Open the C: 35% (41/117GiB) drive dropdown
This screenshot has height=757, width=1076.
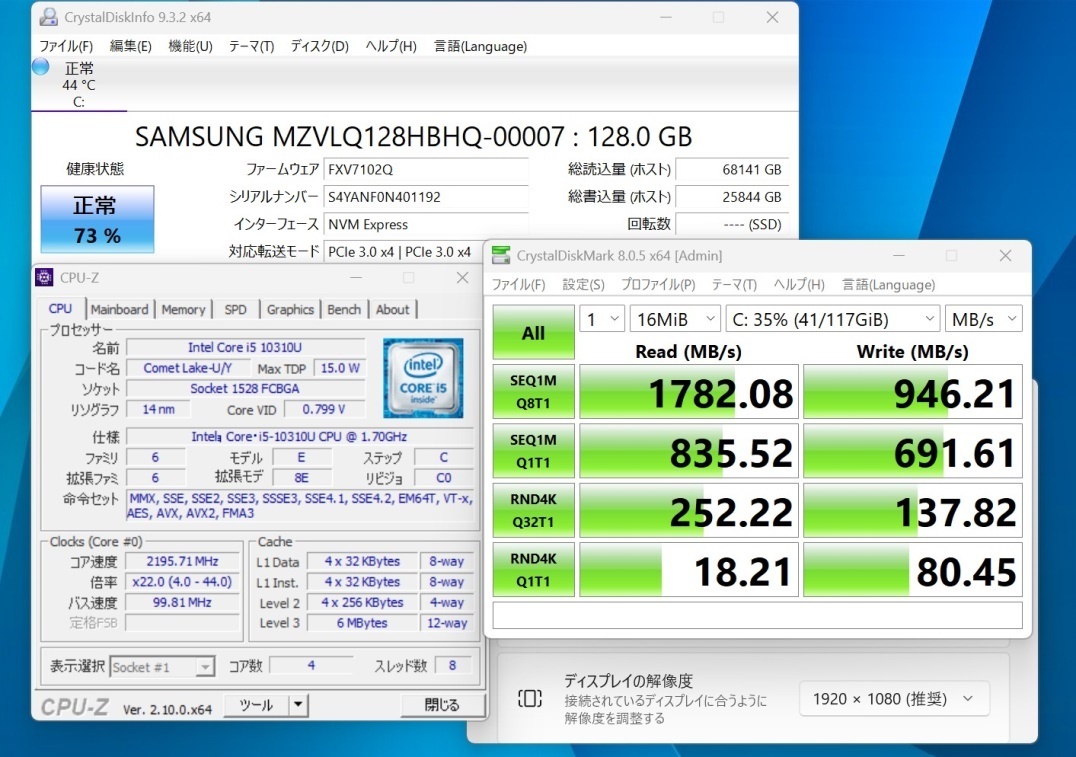(832, 319)
